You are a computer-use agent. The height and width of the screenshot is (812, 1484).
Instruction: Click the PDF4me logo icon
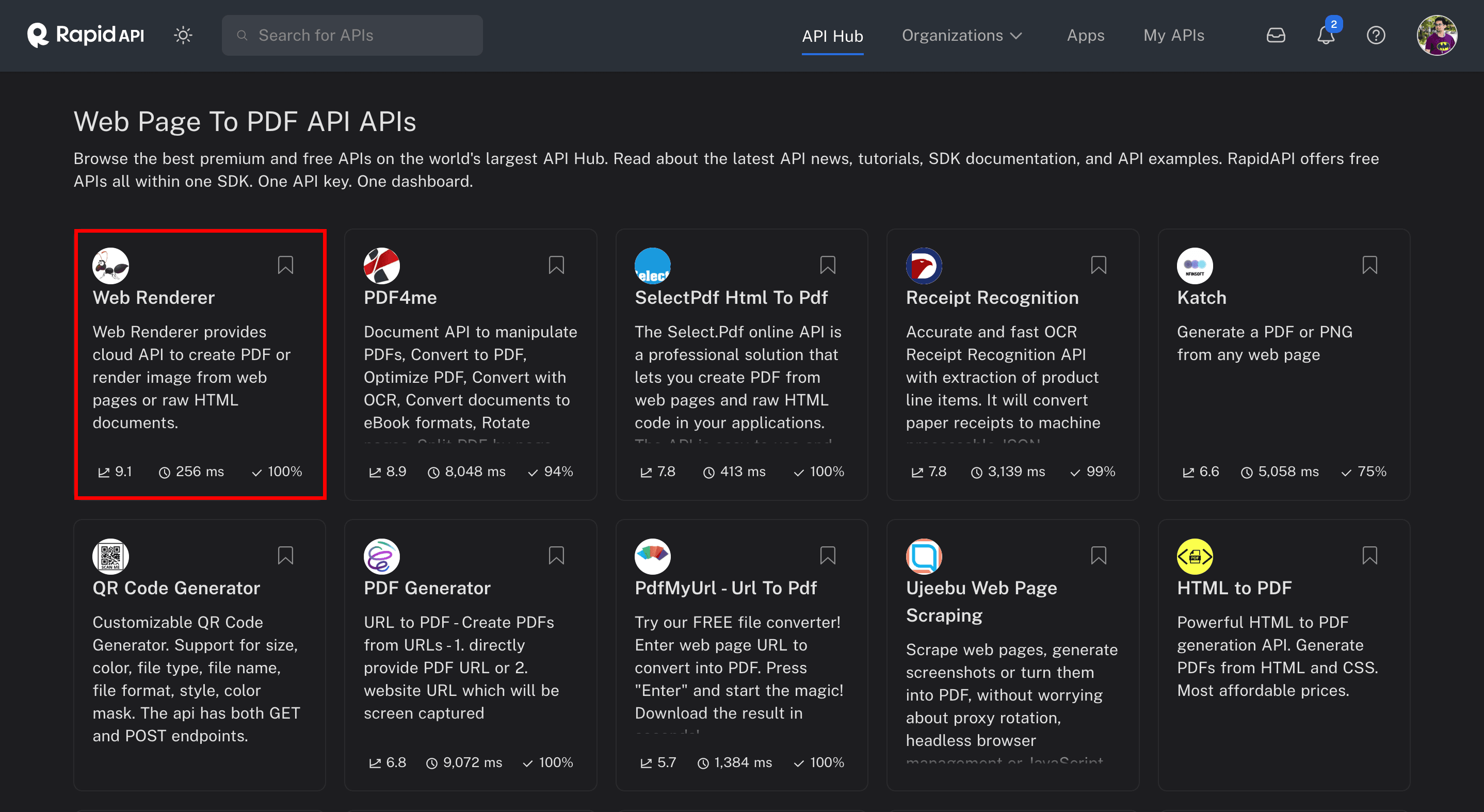381,266
